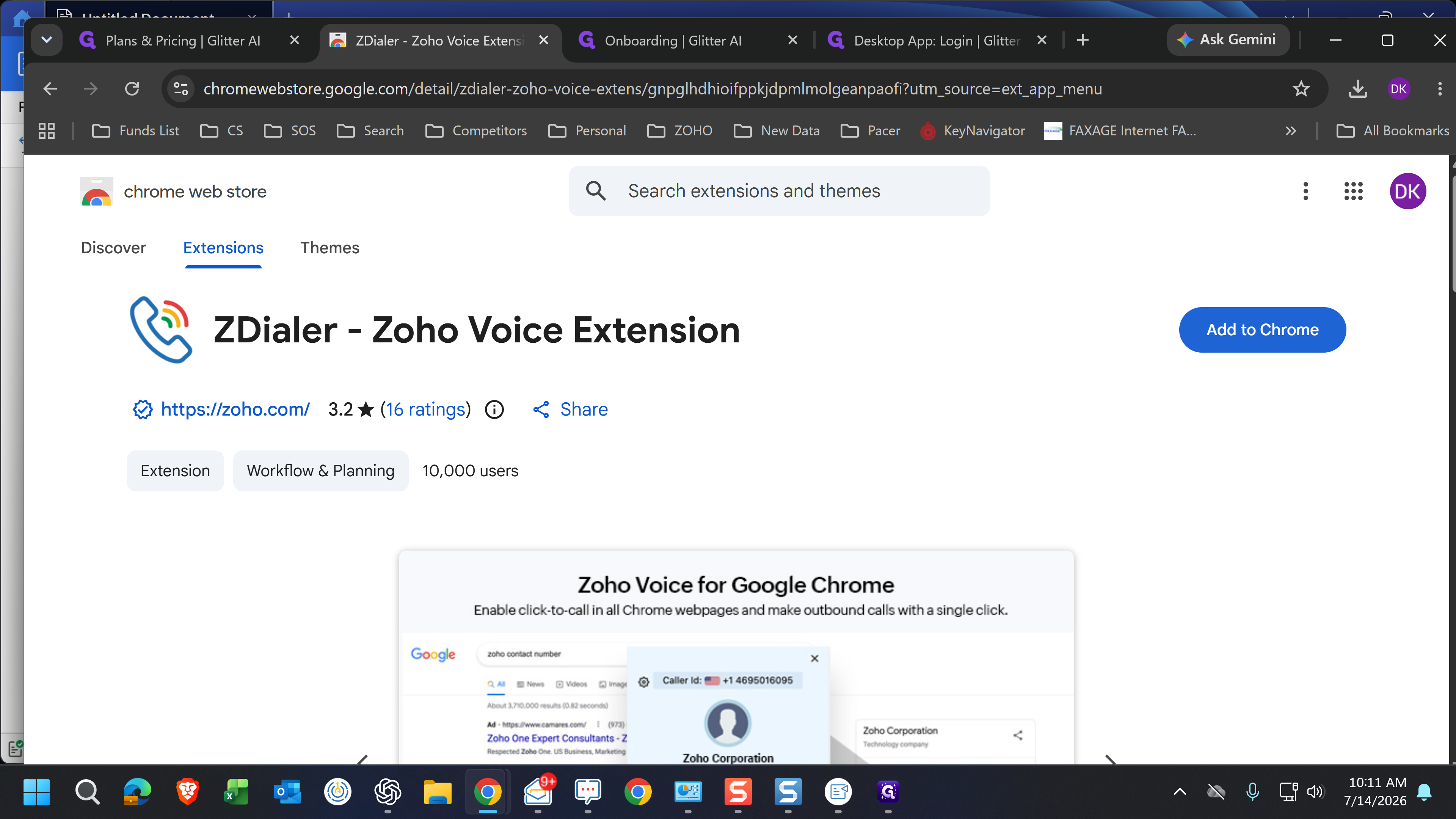
Task: Click the ratings info icon
Action: [x=494, y=409]
